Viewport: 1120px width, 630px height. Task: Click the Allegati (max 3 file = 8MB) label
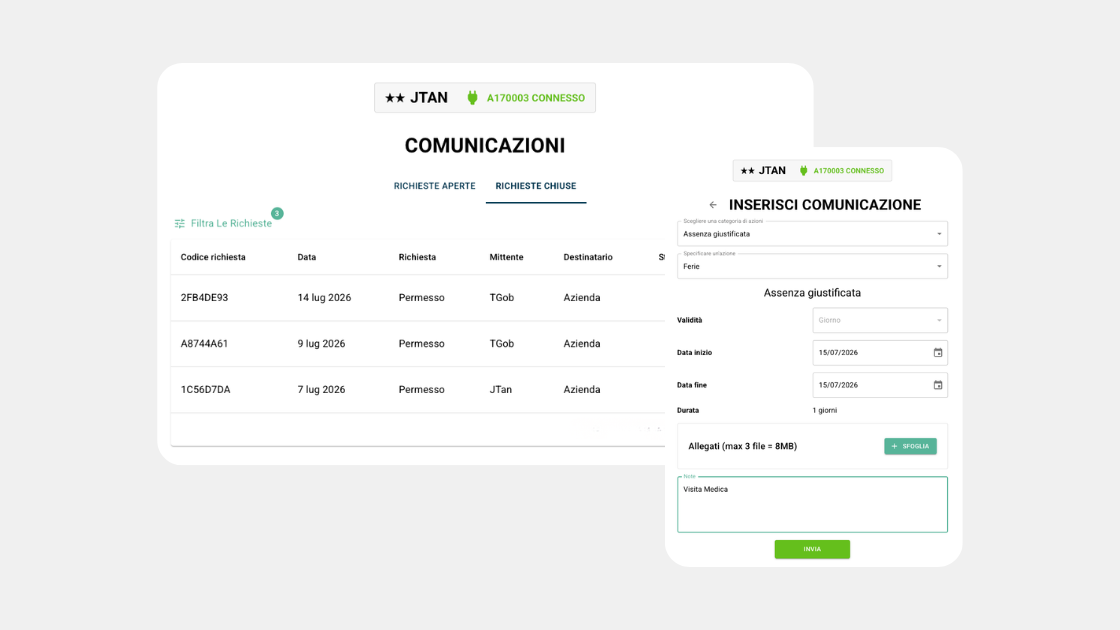pyautogui.click(x=742, y=446)
